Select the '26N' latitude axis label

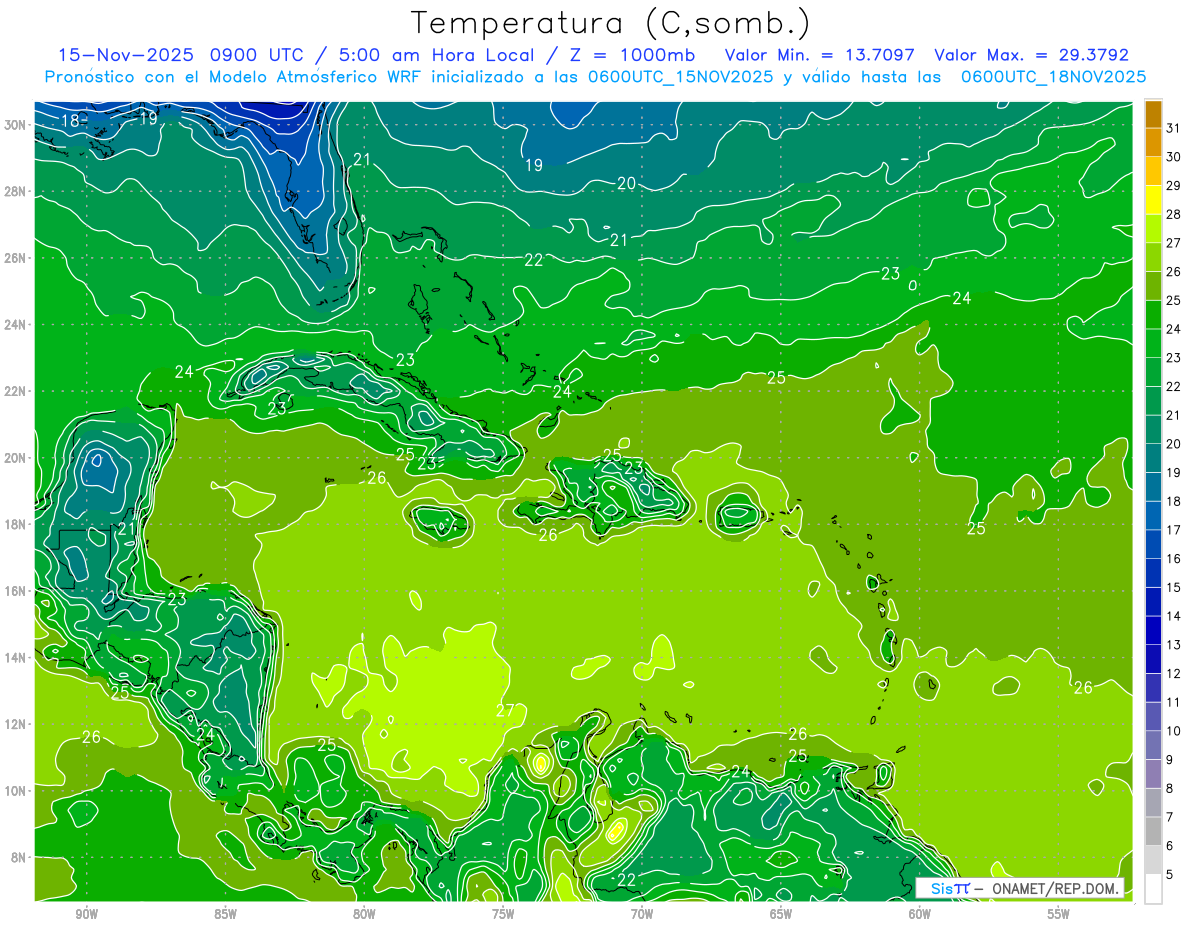click(x=17, y=258)
